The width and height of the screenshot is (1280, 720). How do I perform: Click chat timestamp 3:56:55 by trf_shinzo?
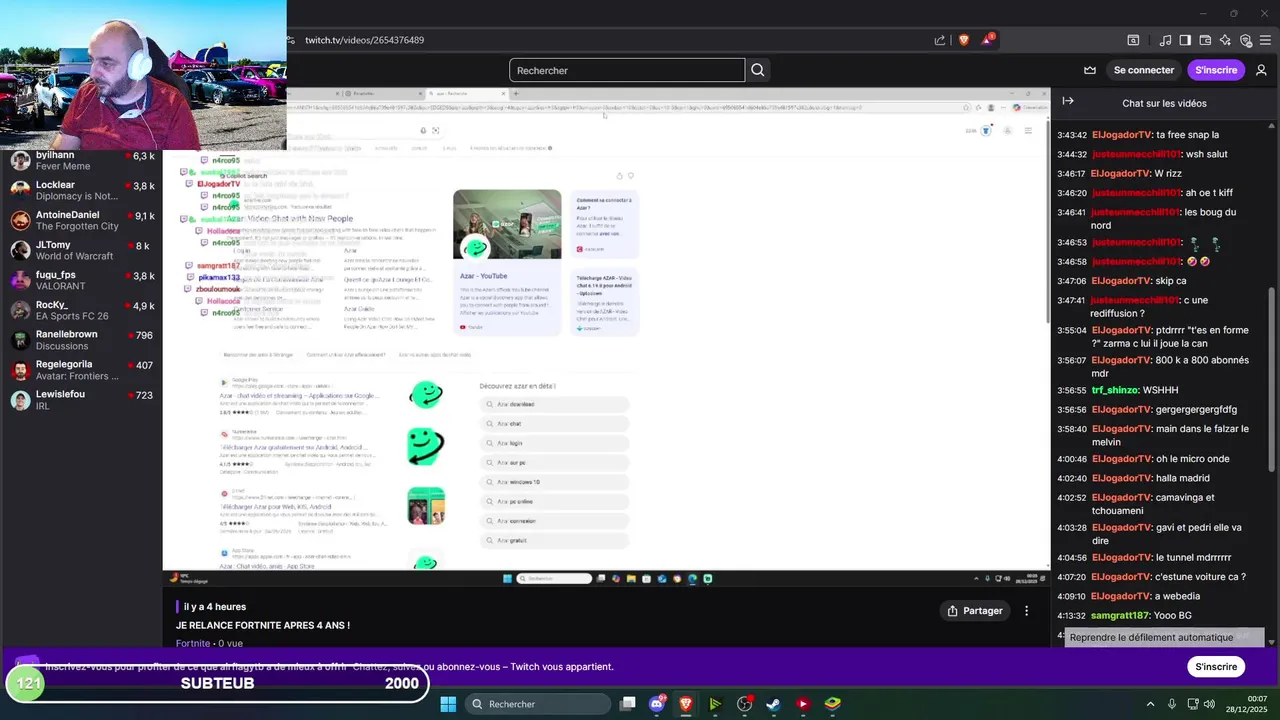[1072, 390]
